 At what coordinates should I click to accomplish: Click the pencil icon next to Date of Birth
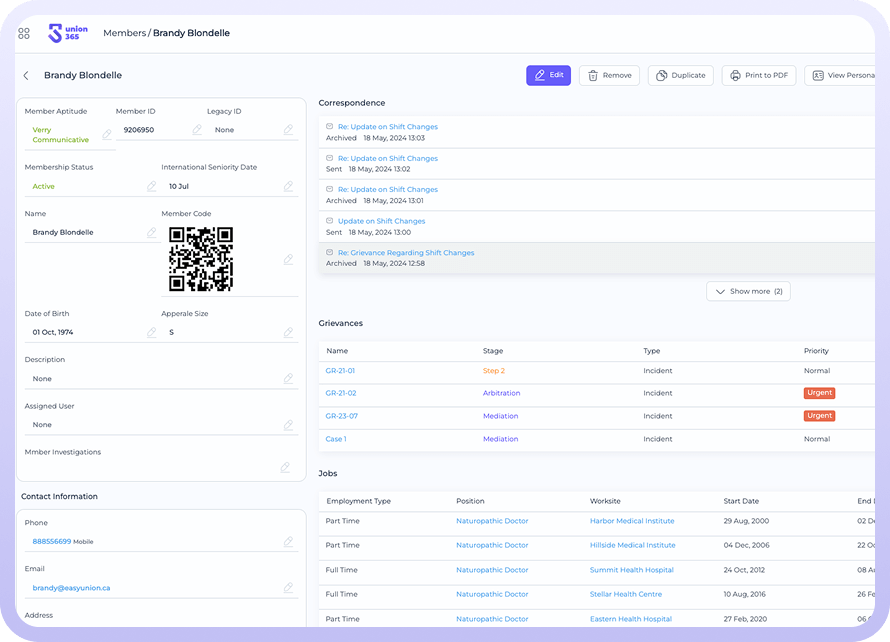pos(152,332)
